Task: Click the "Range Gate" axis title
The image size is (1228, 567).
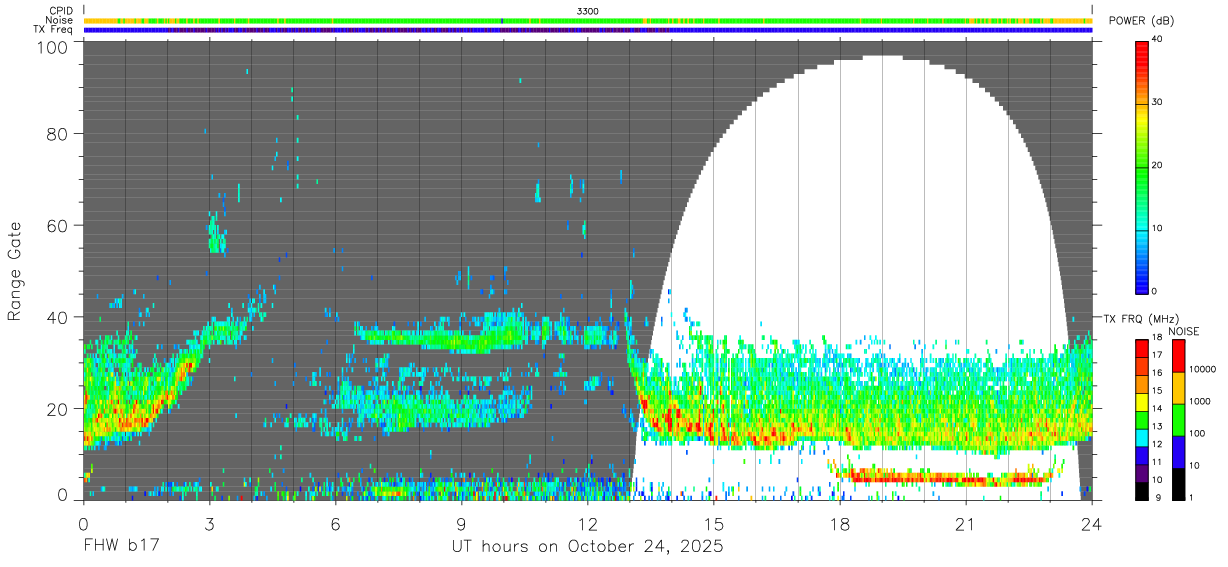Action: (x=15, y=270)
